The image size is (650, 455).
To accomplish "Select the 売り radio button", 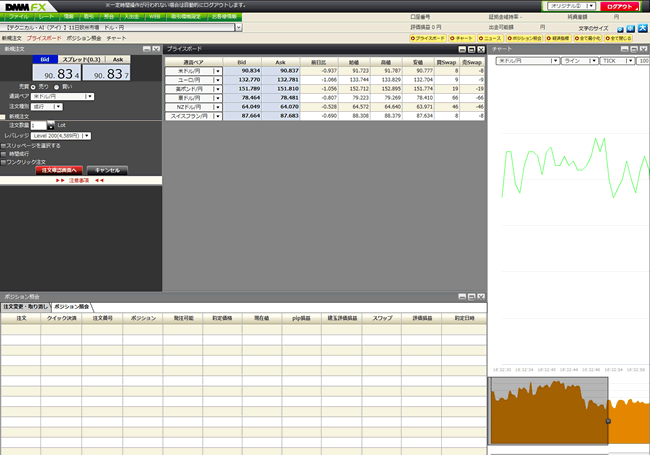I will [33, 87].
